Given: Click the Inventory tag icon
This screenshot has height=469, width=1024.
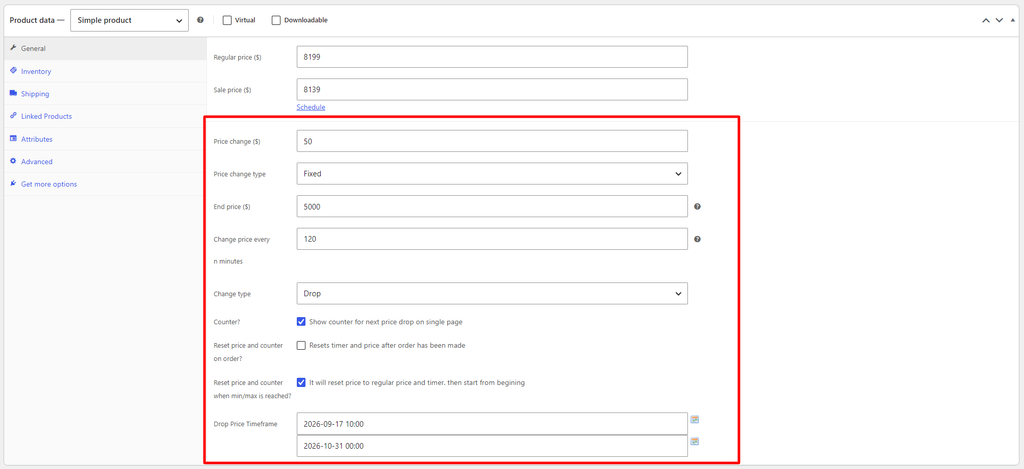Looking at the screenshot, I should (x=13, y=71).
